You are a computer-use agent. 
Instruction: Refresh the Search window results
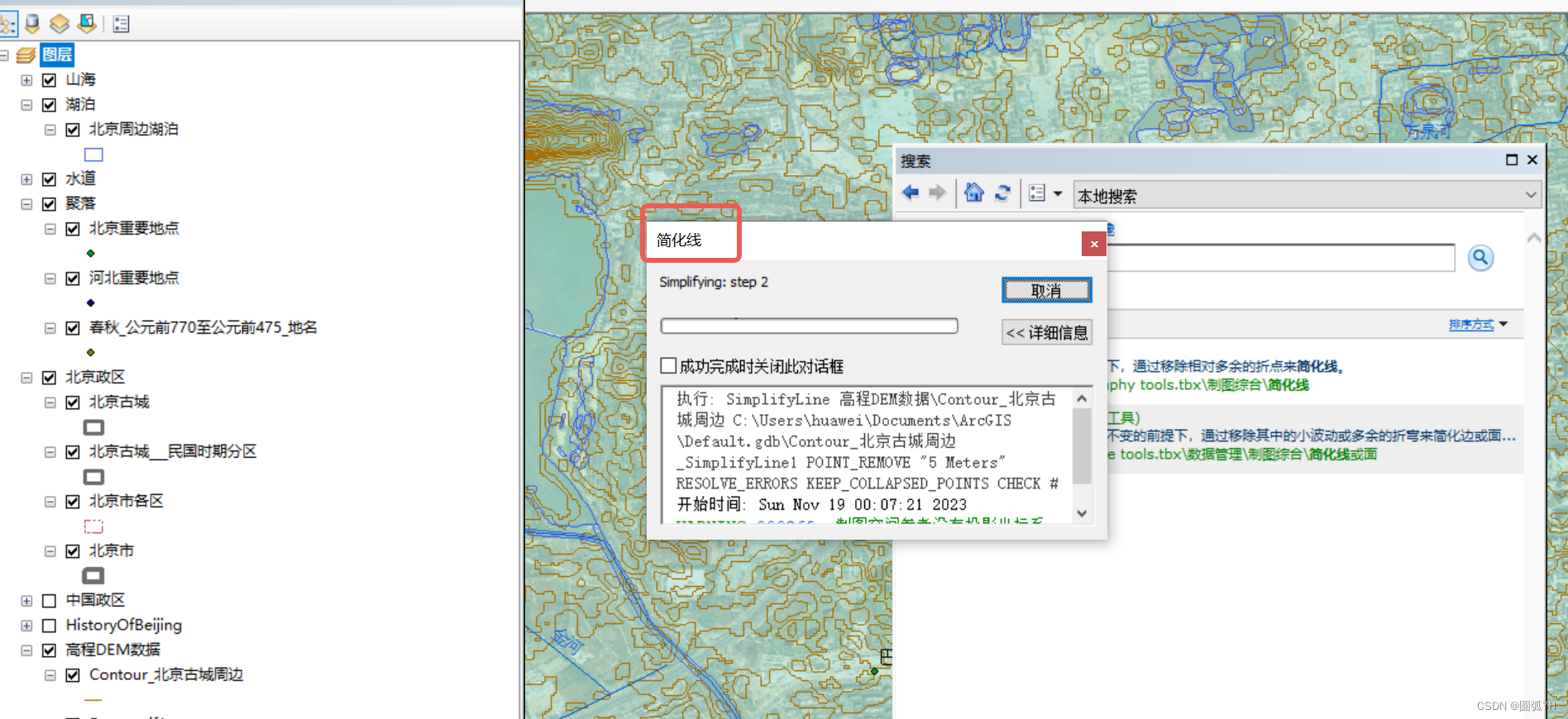click(1002, 193)
